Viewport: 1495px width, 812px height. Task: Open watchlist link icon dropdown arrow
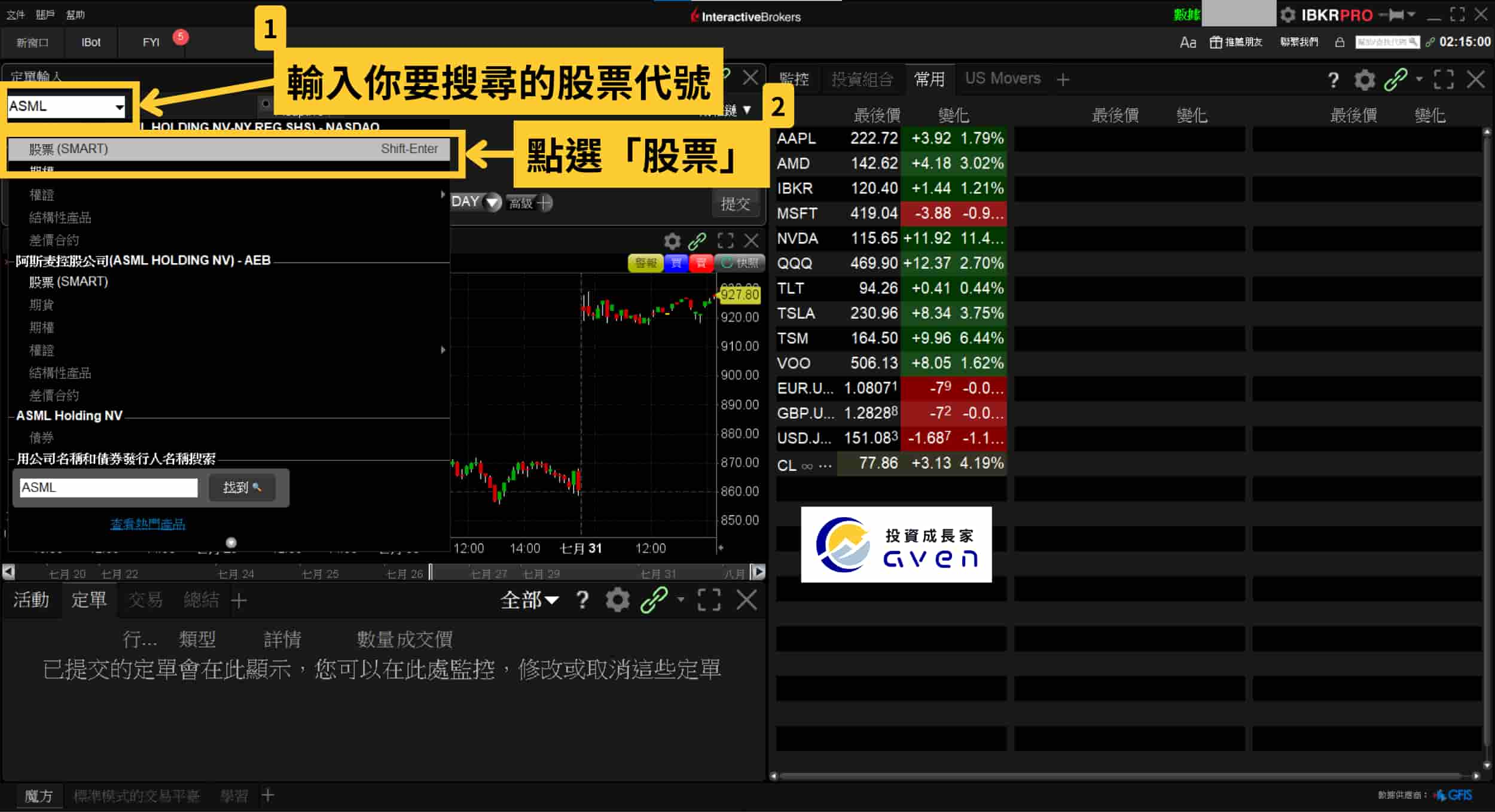pyautogui.click(x=1419, y=79)
